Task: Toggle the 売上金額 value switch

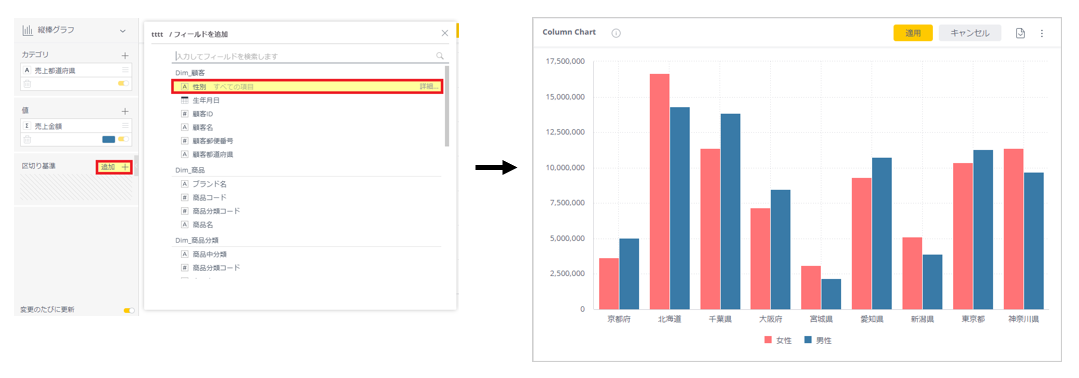Action: coord(123,139)
